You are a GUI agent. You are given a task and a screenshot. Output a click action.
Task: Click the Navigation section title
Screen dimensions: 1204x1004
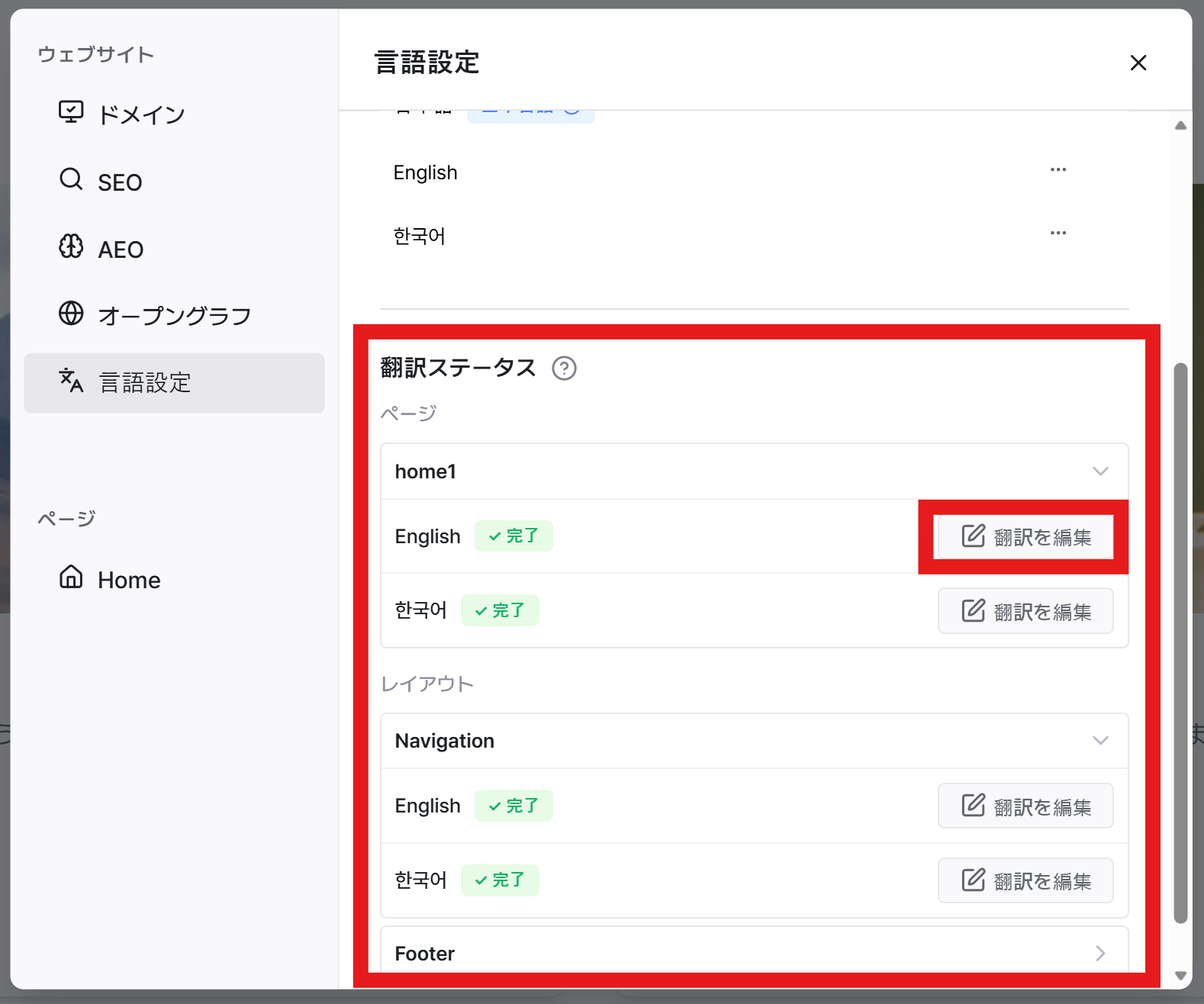(x=445, y=741)
